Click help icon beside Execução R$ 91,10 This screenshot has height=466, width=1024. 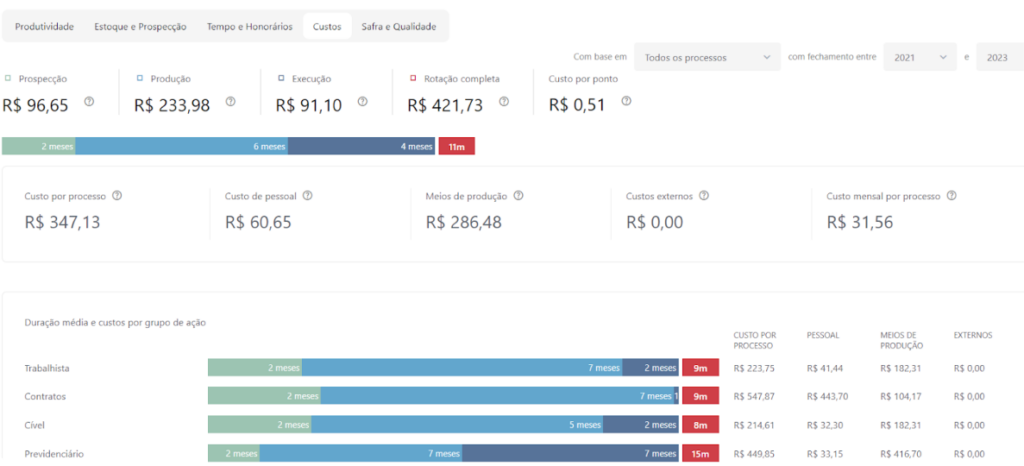362,102
